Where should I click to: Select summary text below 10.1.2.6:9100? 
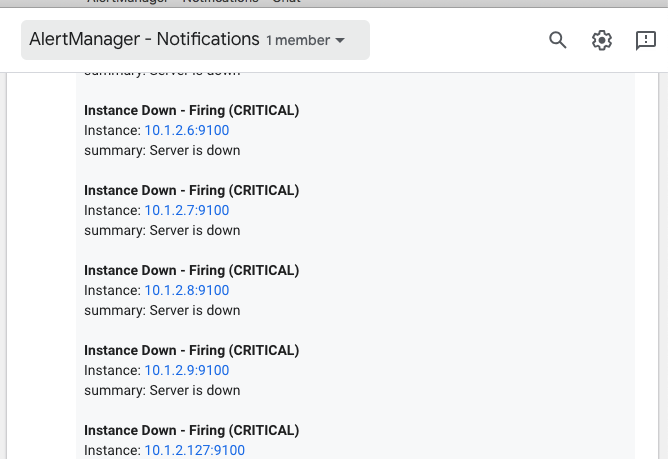click(162, 150)
